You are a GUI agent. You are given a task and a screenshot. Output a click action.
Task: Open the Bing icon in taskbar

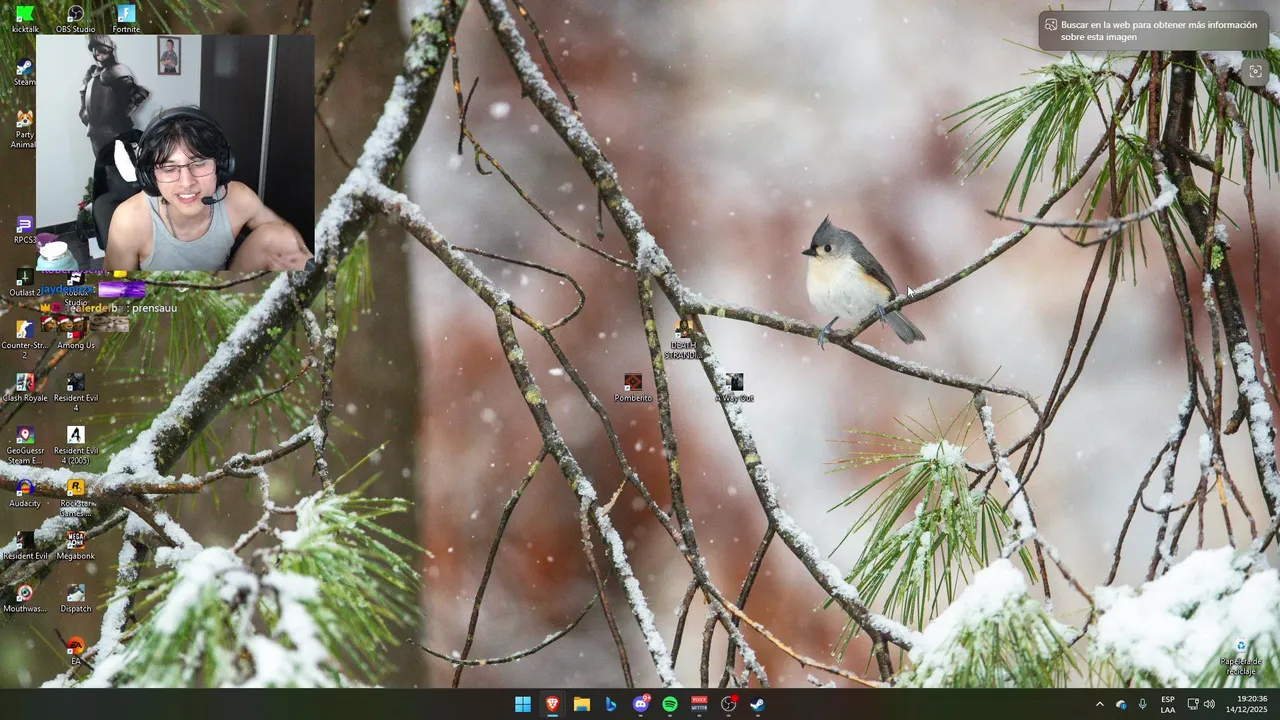tap(611, 704)
